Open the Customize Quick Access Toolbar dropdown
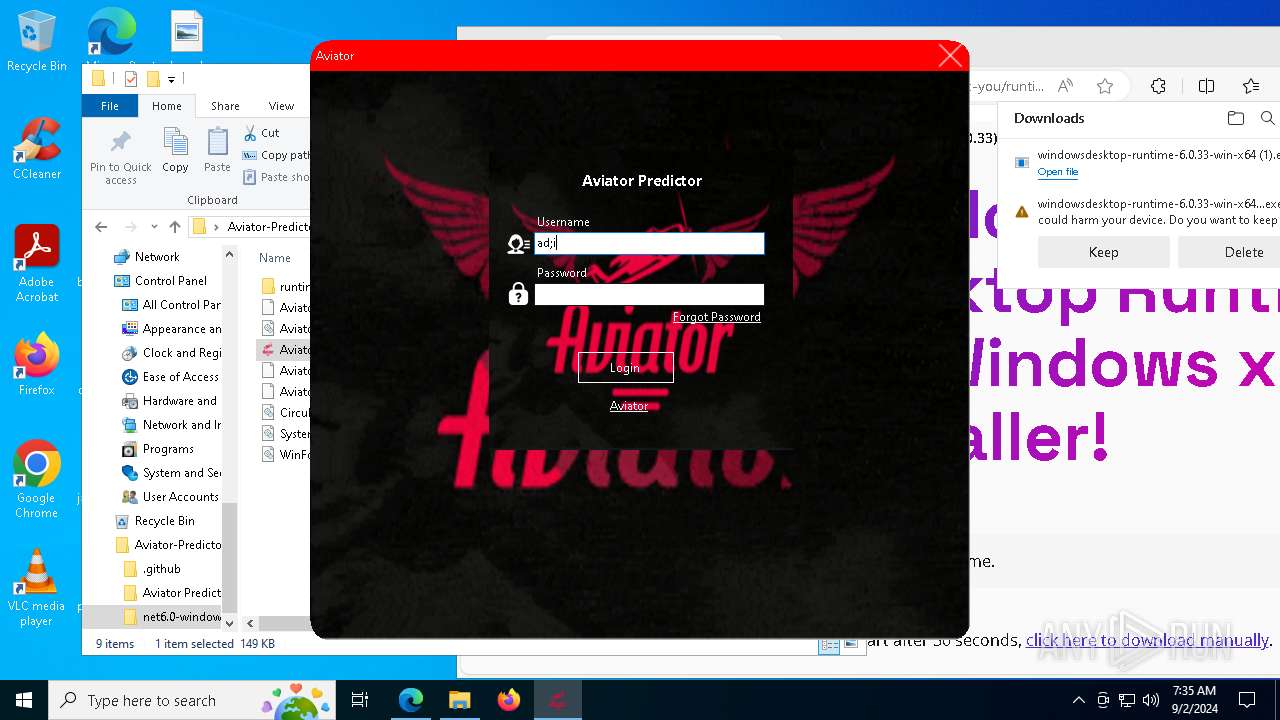This screenshot has width=1280, height=720. click(x=172, y=79)
